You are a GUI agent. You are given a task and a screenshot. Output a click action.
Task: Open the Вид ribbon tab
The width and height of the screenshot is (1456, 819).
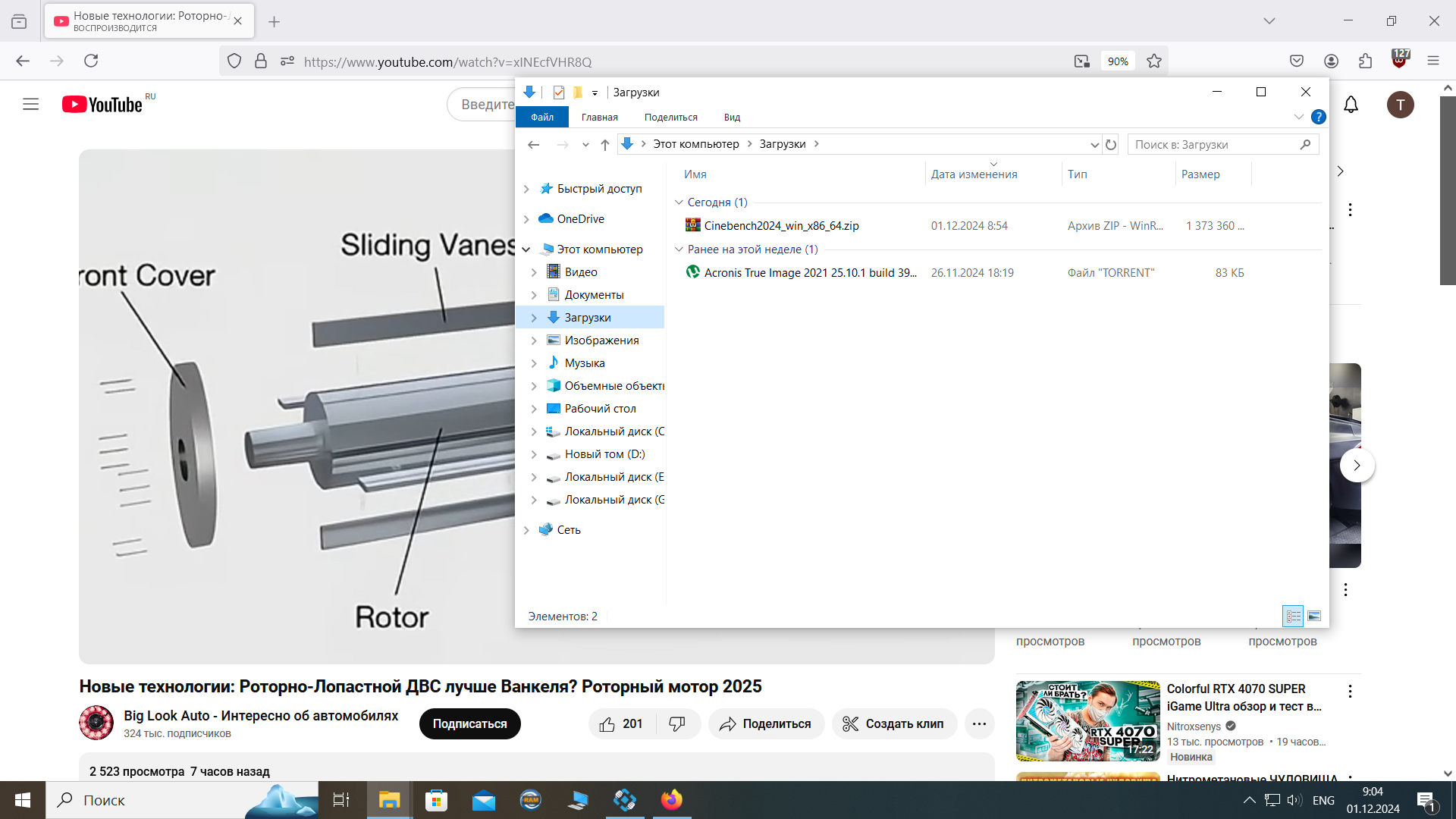point(732,118)
